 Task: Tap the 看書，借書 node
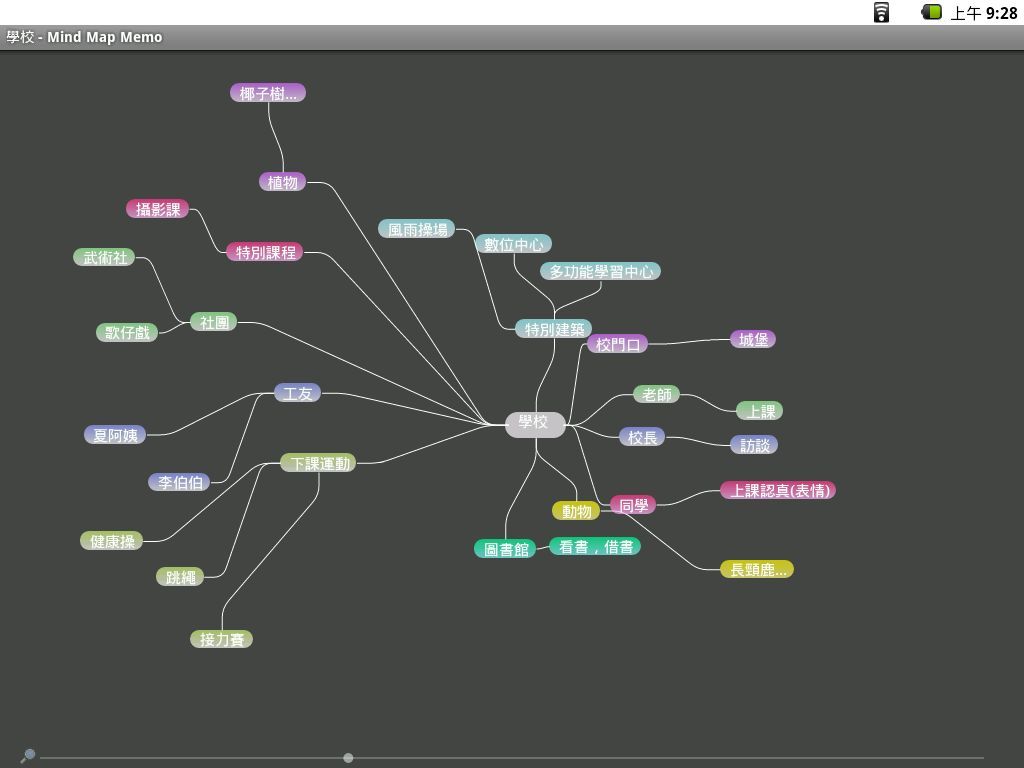(595, 547)
